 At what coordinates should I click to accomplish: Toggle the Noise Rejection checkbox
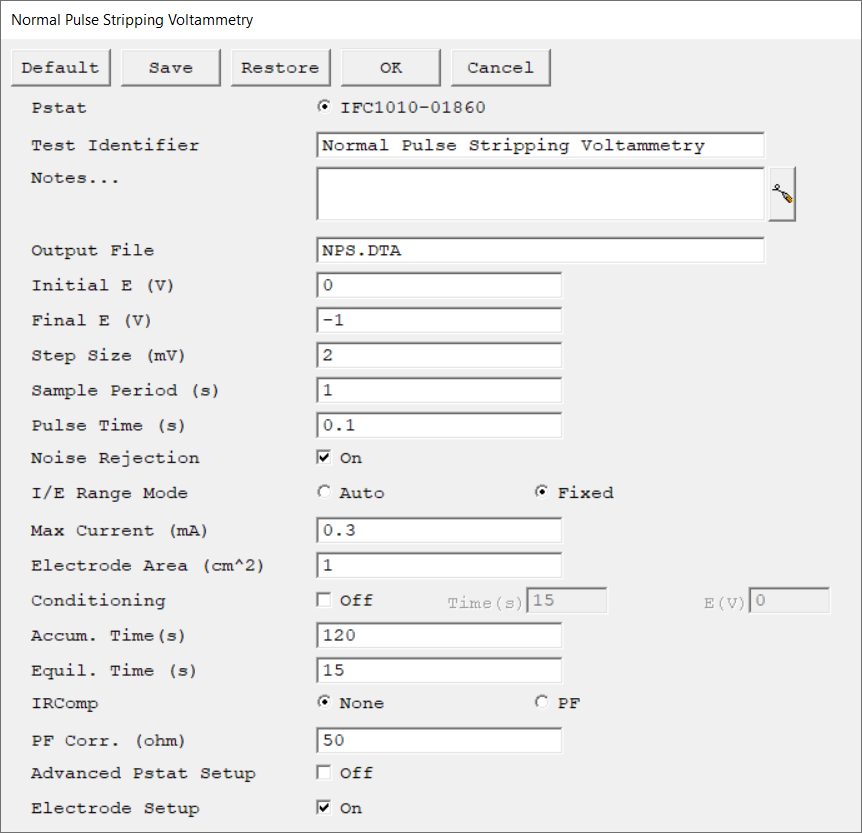(324, 457)
